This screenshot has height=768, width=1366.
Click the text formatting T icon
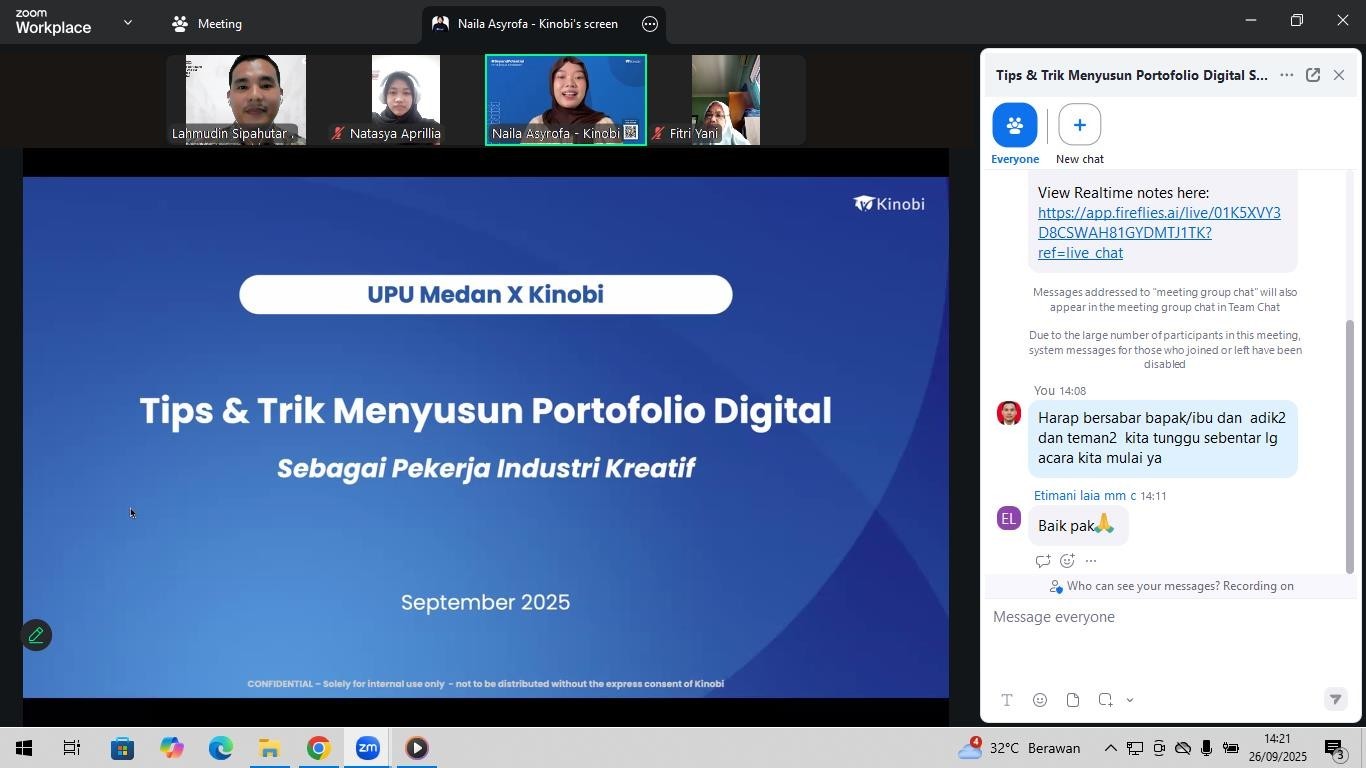pos(1007,700)
